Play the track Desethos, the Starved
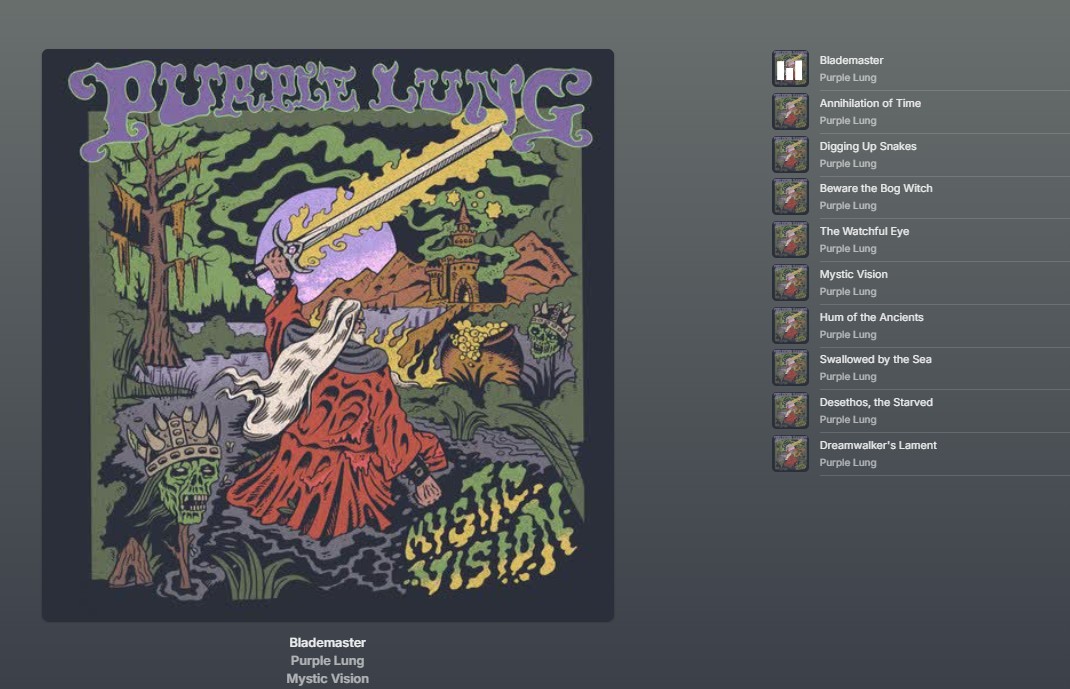 876,402
